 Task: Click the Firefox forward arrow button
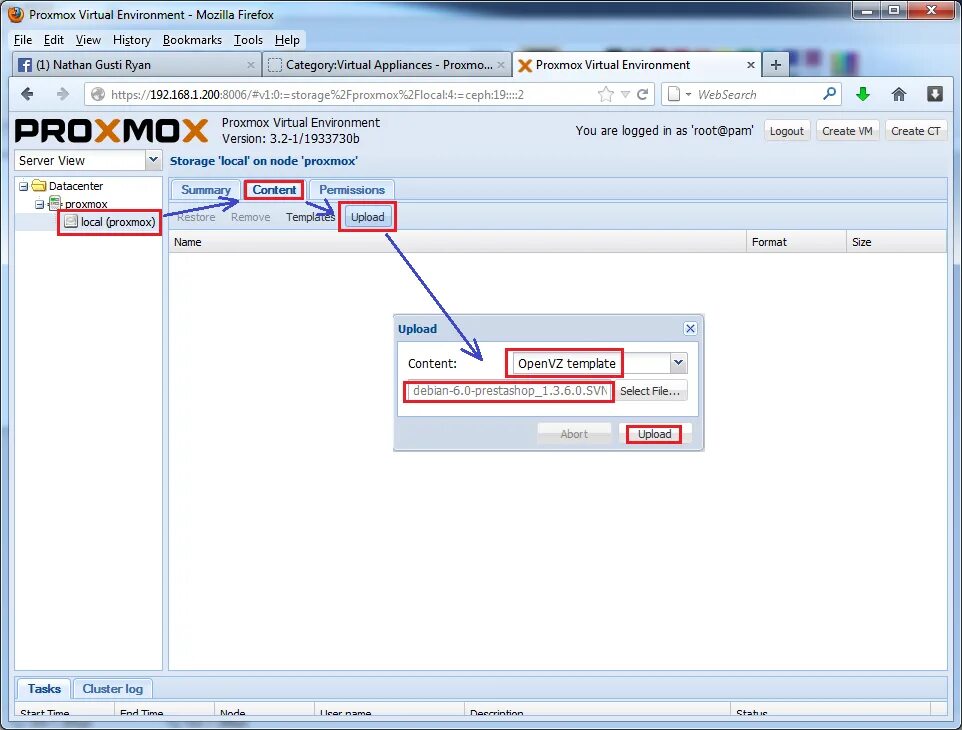tap(62, 94)
